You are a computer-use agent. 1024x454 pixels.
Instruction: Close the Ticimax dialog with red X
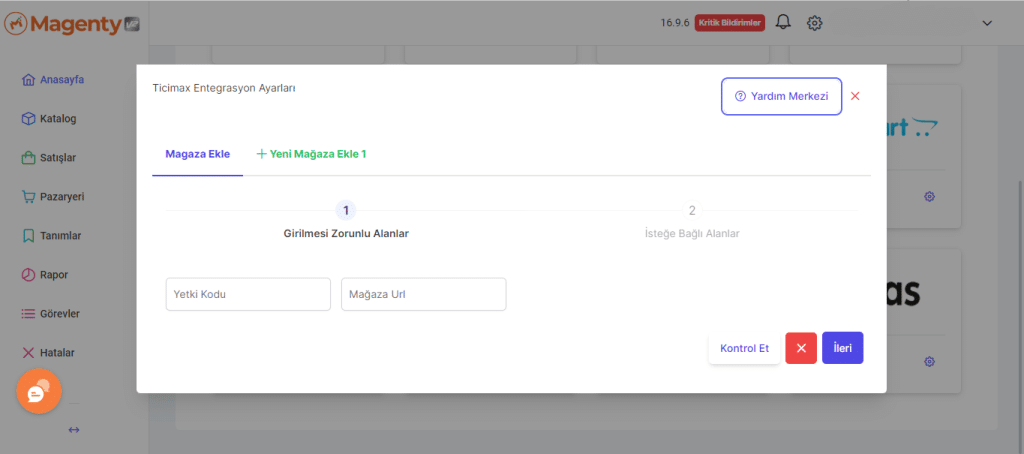tap(855, 96)
